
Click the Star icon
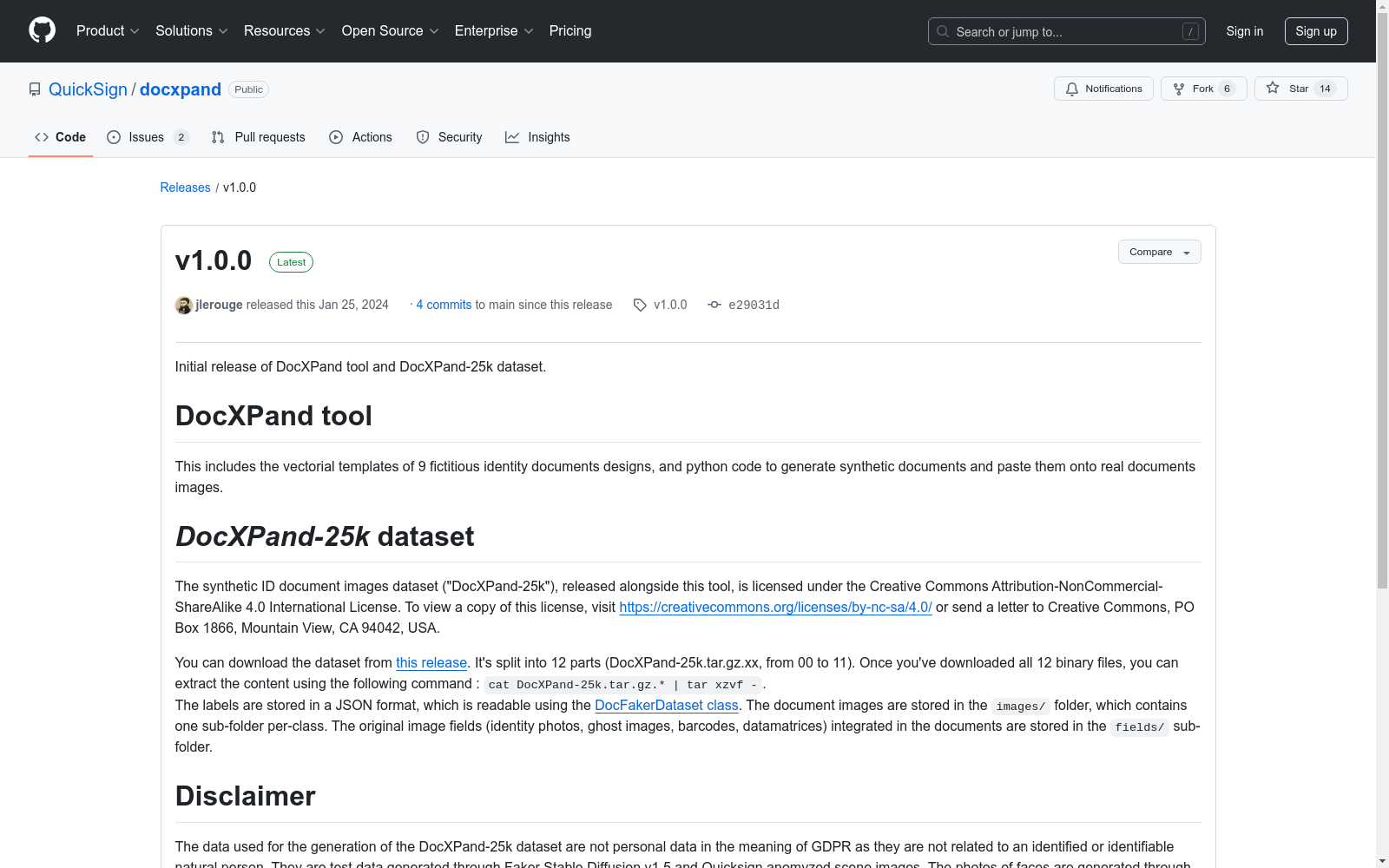[1273, 88]
